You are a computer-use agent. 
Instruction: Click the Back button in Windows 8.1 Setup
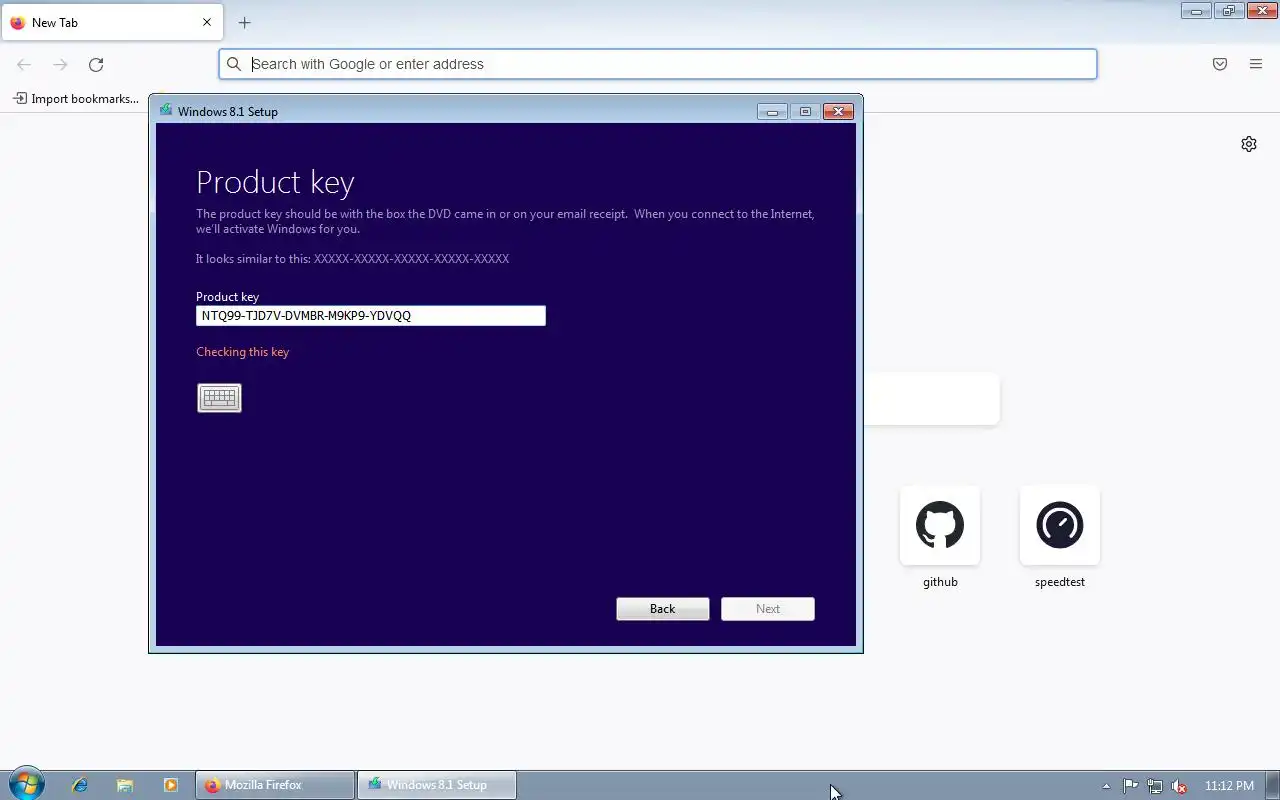pos(662,609)
